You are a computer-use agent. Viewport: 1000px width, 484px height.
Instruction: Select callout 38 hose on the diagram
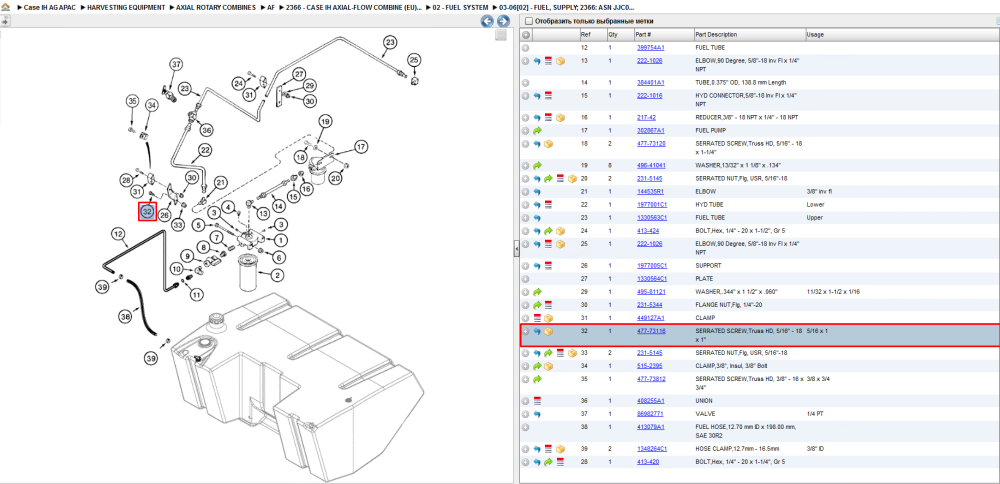(x=126, y=315)
